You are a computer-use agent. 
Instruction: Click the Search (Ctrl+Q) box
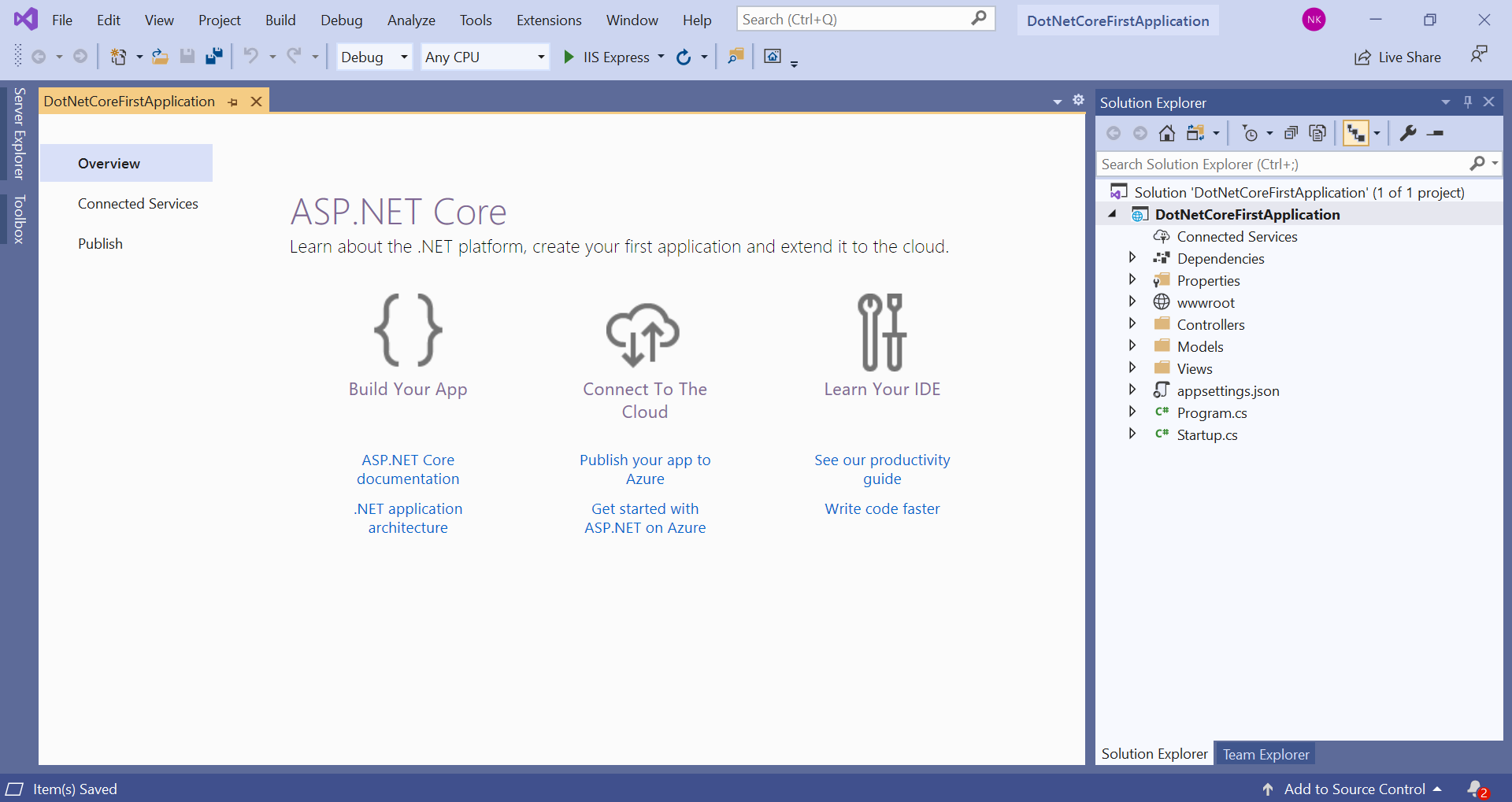click(x=865, y=19)
